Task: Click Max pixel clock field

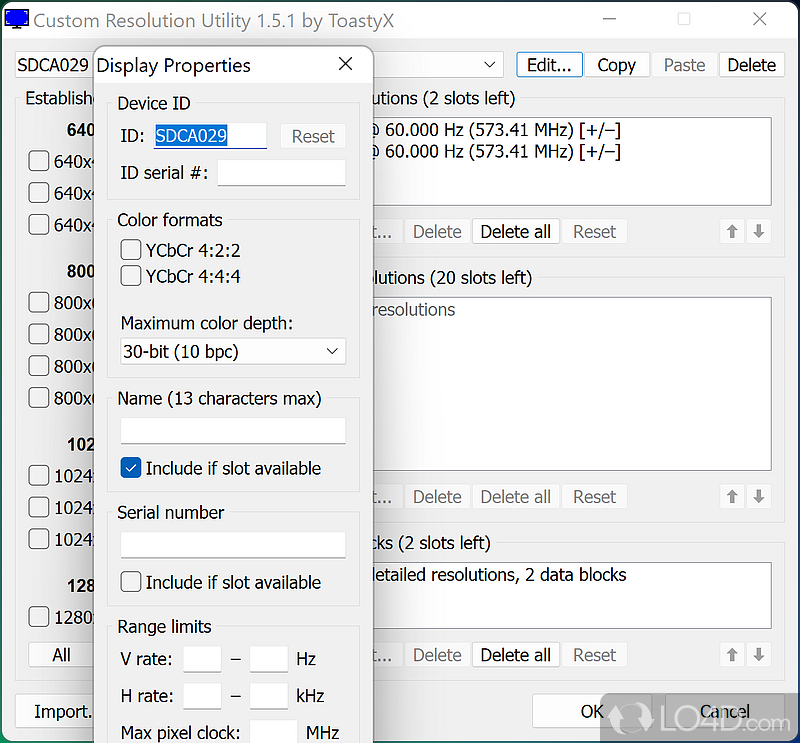Action: tap(273, 732)
